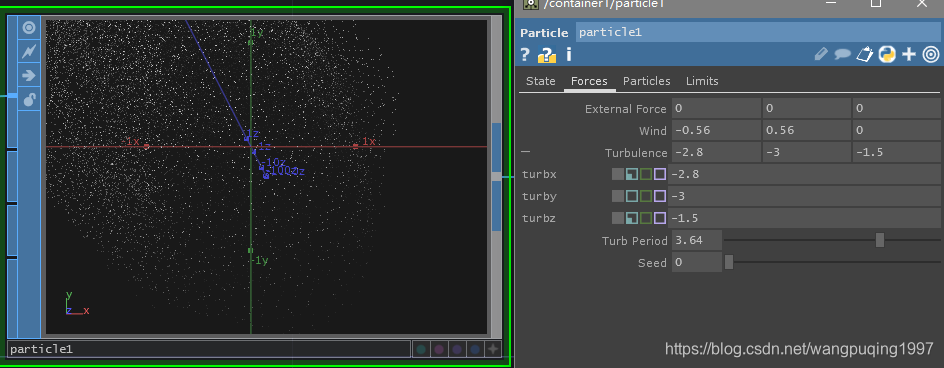
Task: Click the Turbulence X field showing -2.8
Action: (716, 152)
